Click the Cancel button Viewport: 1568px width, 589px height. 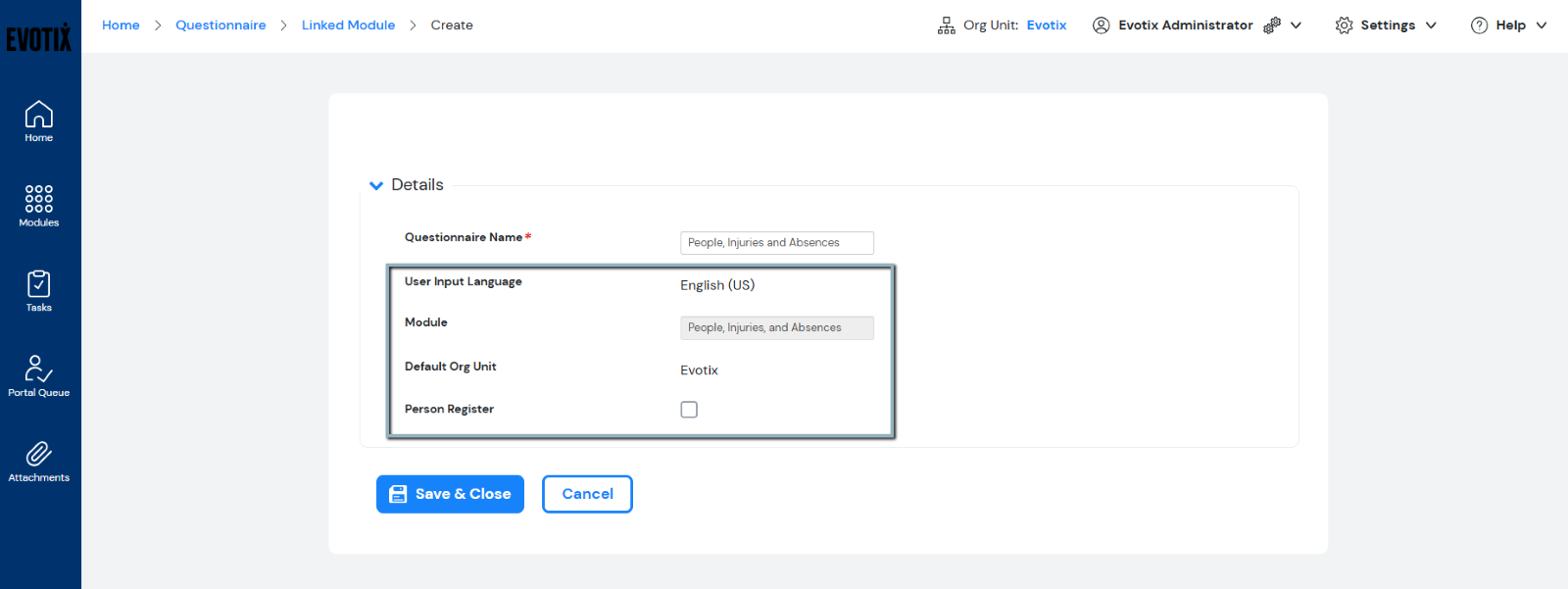click(x=587, y=494)
